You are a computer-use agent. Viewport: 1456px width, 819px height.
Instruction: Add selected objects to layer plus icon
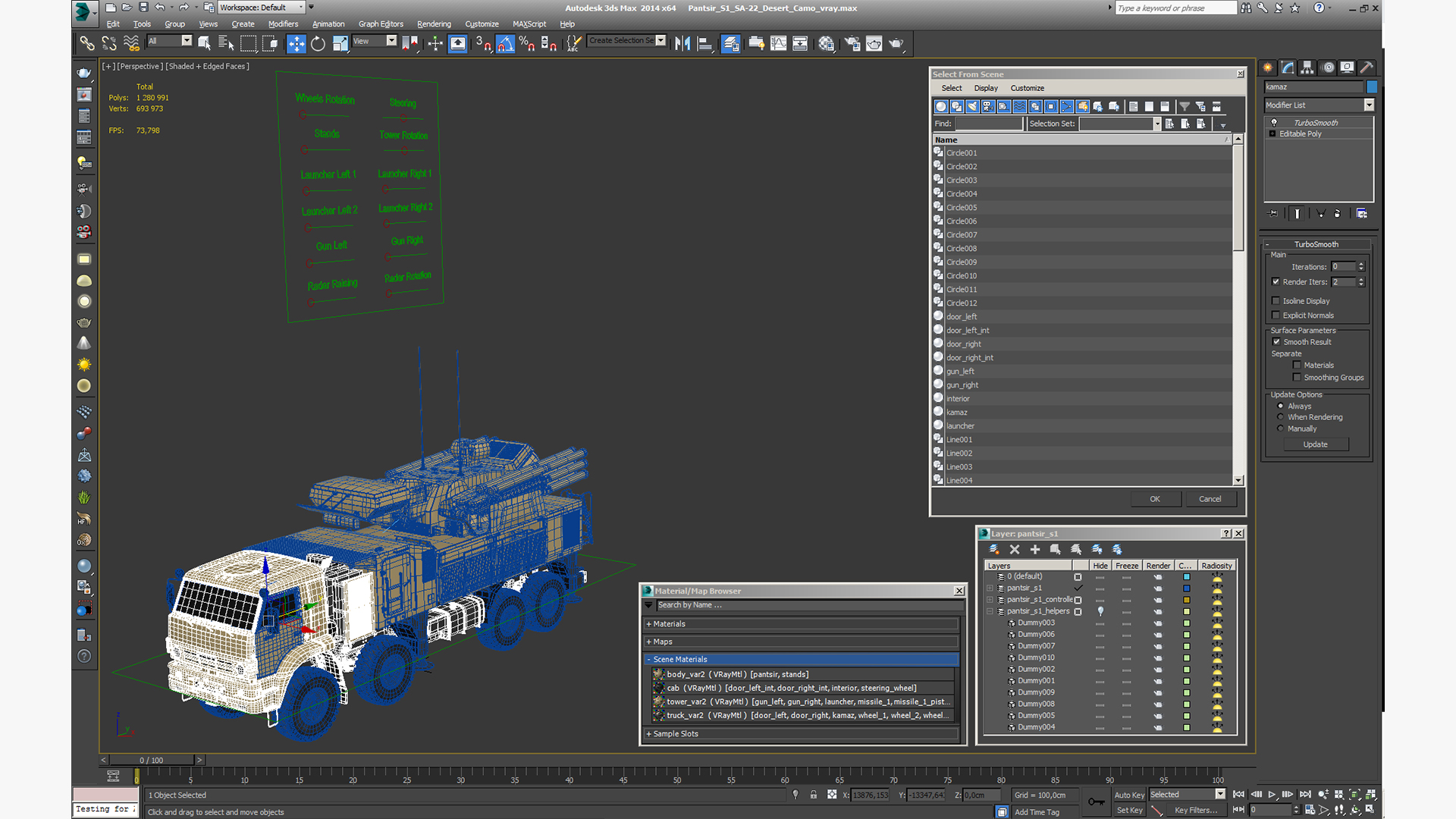[x=1035, y=549]
